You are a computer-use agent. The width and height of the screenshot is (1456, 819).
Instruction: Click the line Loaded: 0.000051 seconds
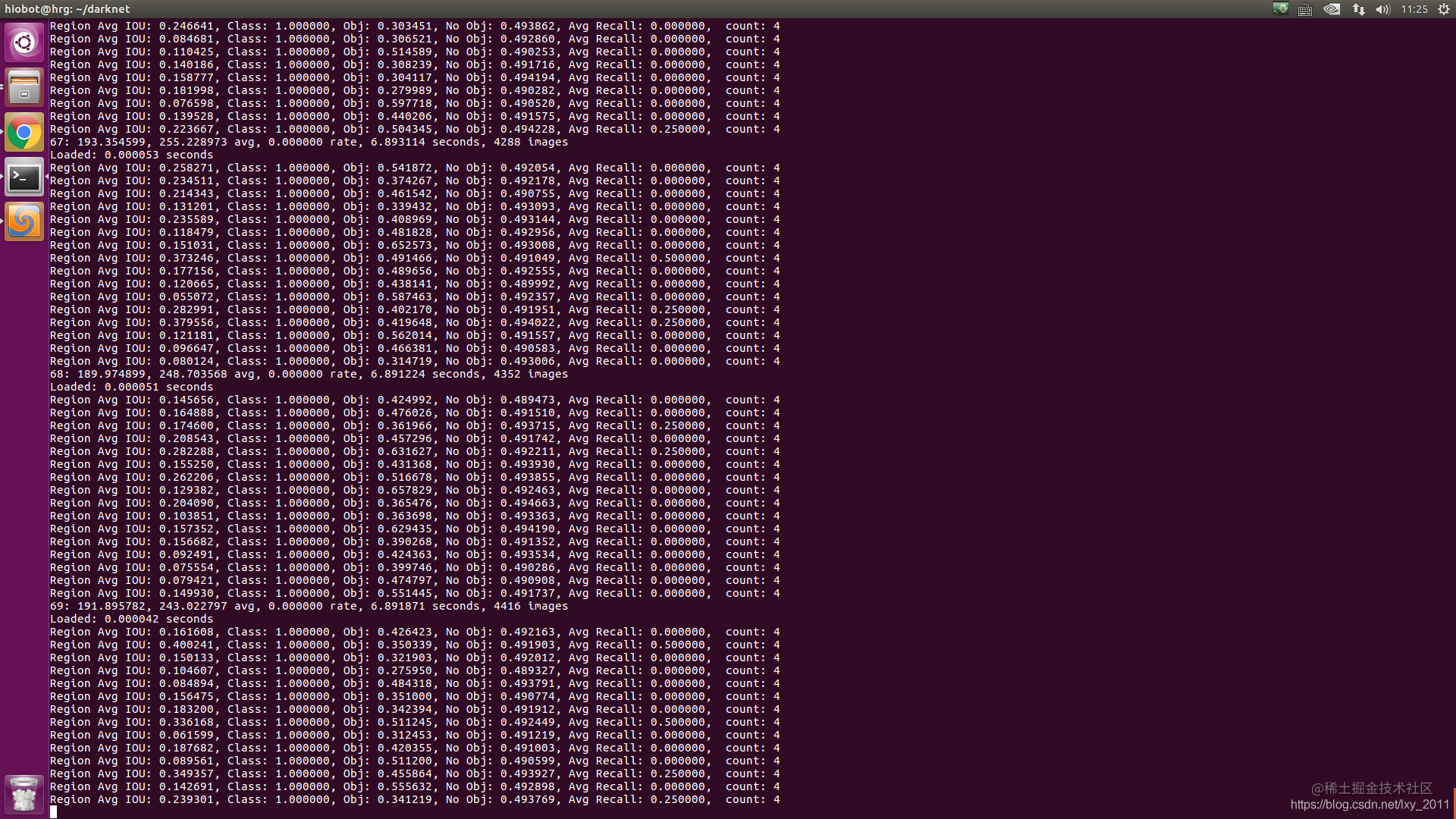coord(131,387)
